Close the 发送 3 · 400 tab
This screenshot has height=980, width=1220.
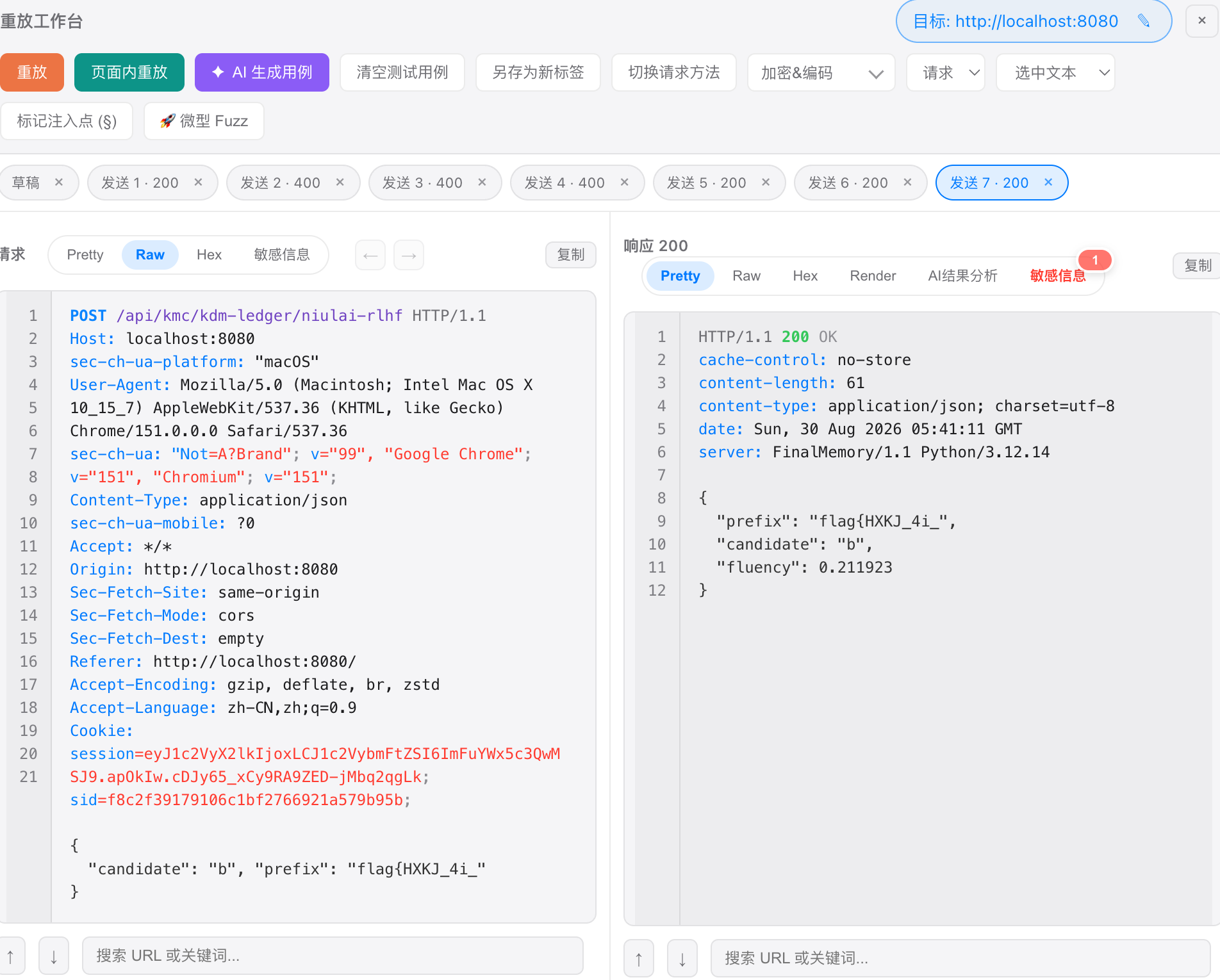point(482,183)
